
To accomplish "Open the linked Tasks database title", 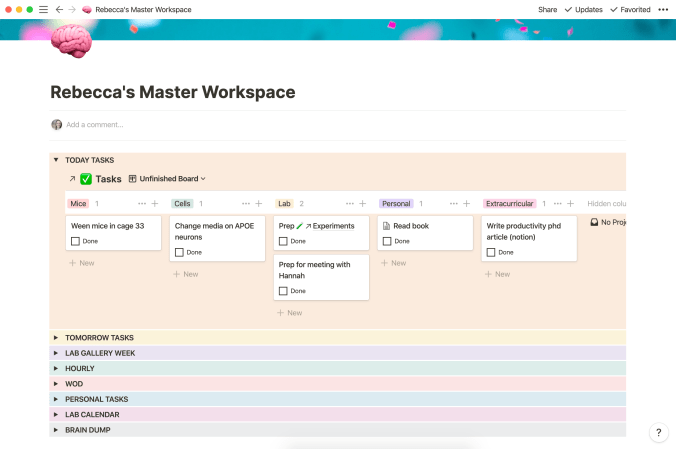I will [108, 179].
